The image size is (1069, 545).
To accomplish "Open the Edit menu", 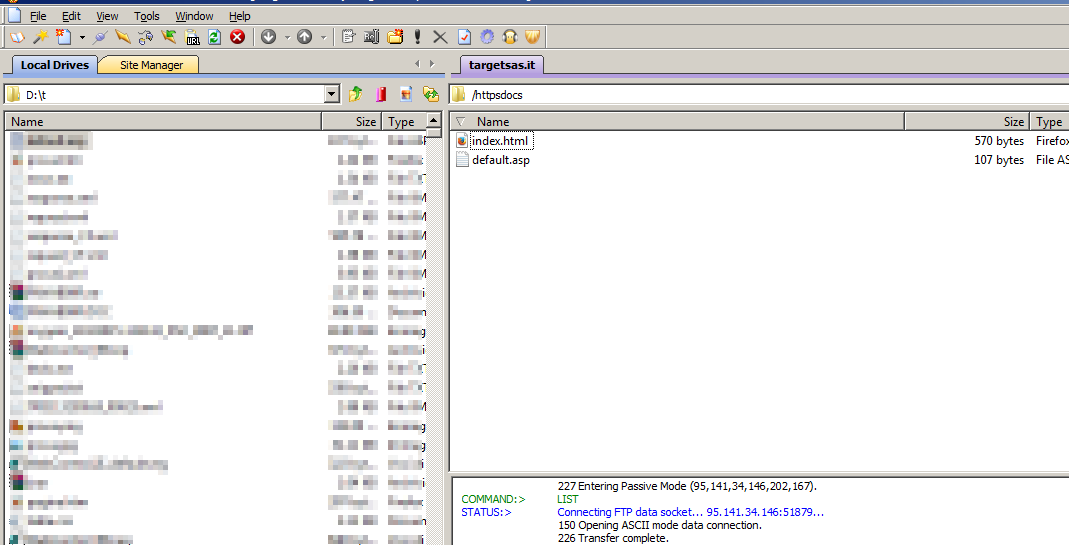I will pos(71,16).
